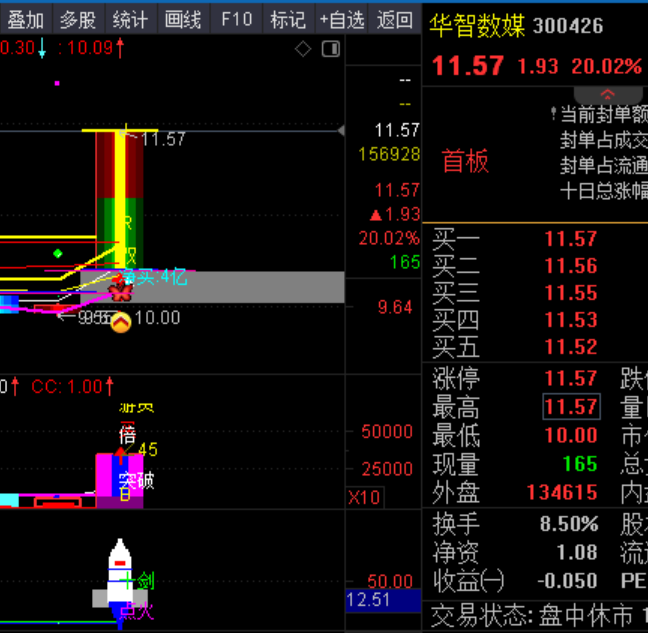Click the boxed 最高 value 11.57
This screenshot has height=633, width=648.
[x=571, y=407]
